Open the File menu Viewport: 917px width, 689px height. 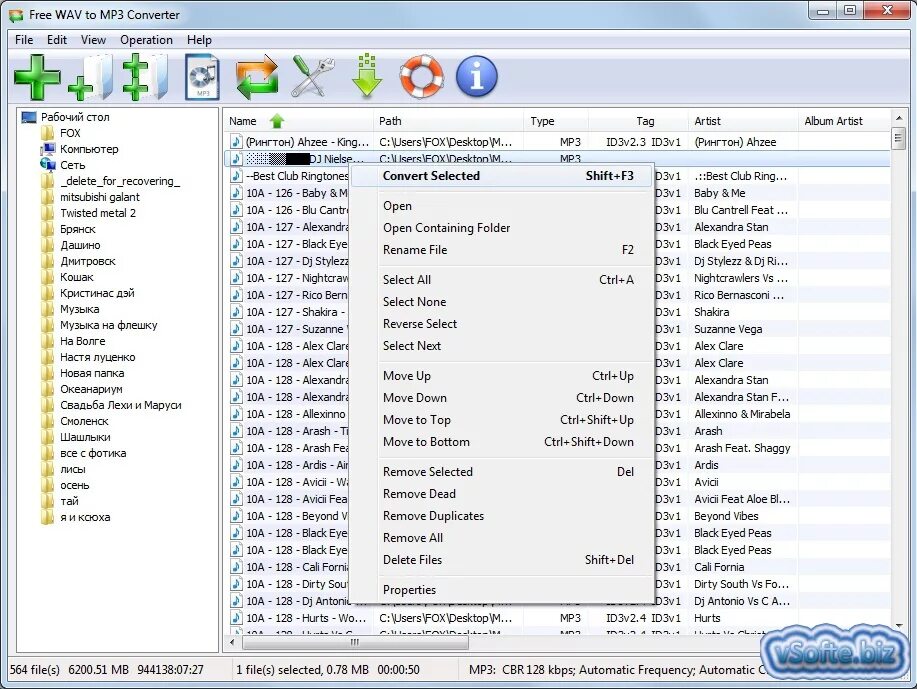[x=24, y=40]
